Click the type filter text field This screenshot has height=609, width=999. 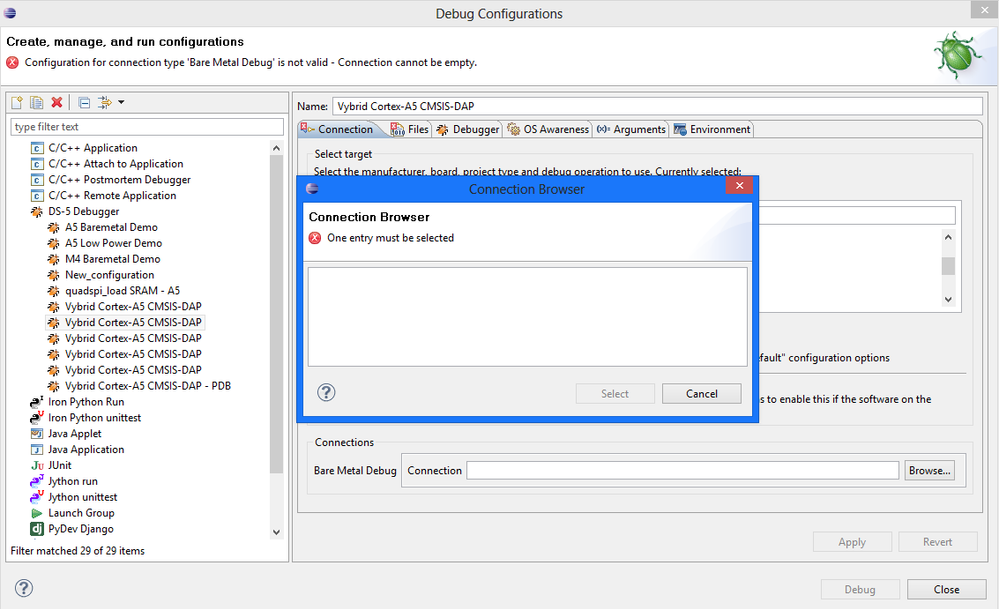click(147, 127)
